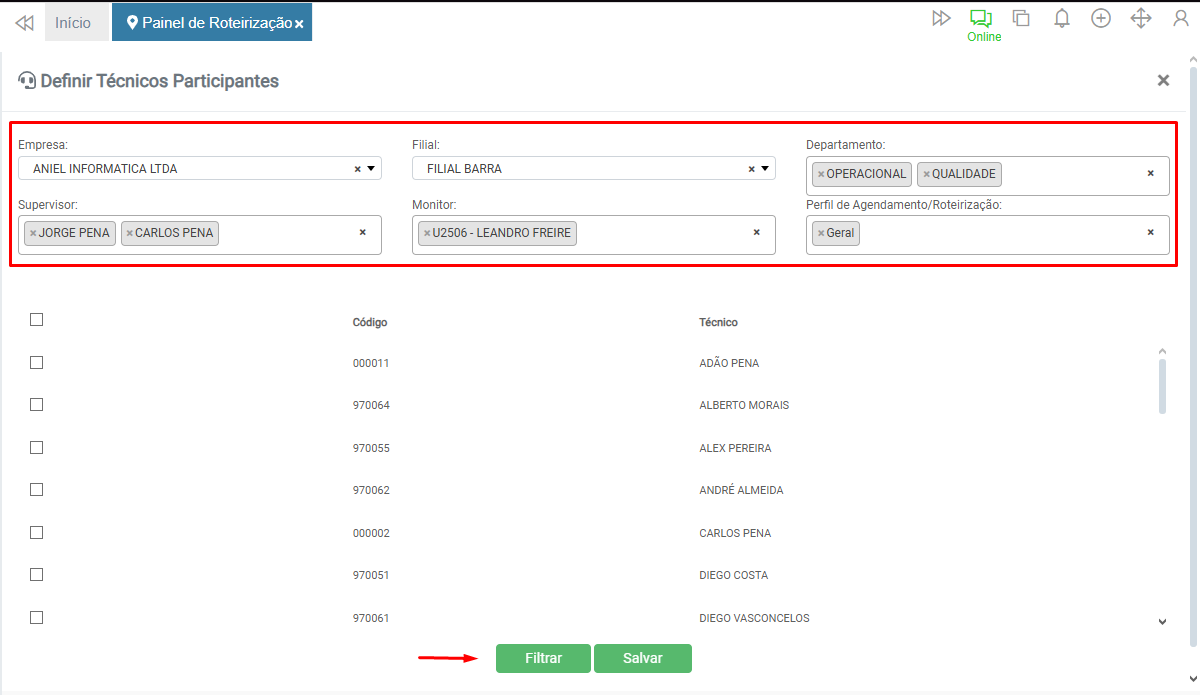This screenshot has height=695, width=1200.
Task: Open the Supervisor multi-select field
Action: coord(285,234)
